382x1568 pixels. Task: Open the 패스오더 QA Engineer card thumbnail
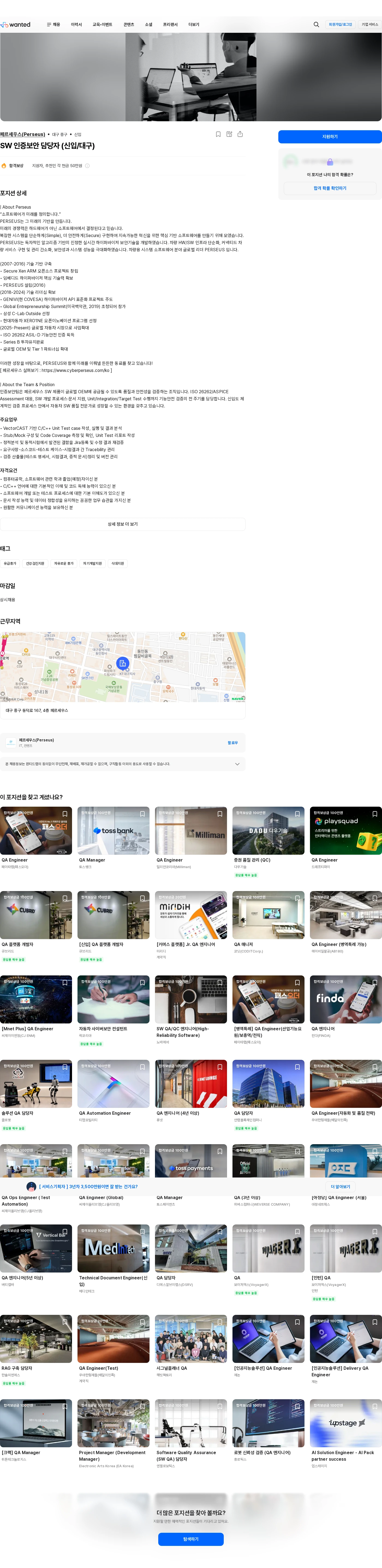[x=36, y=831]
